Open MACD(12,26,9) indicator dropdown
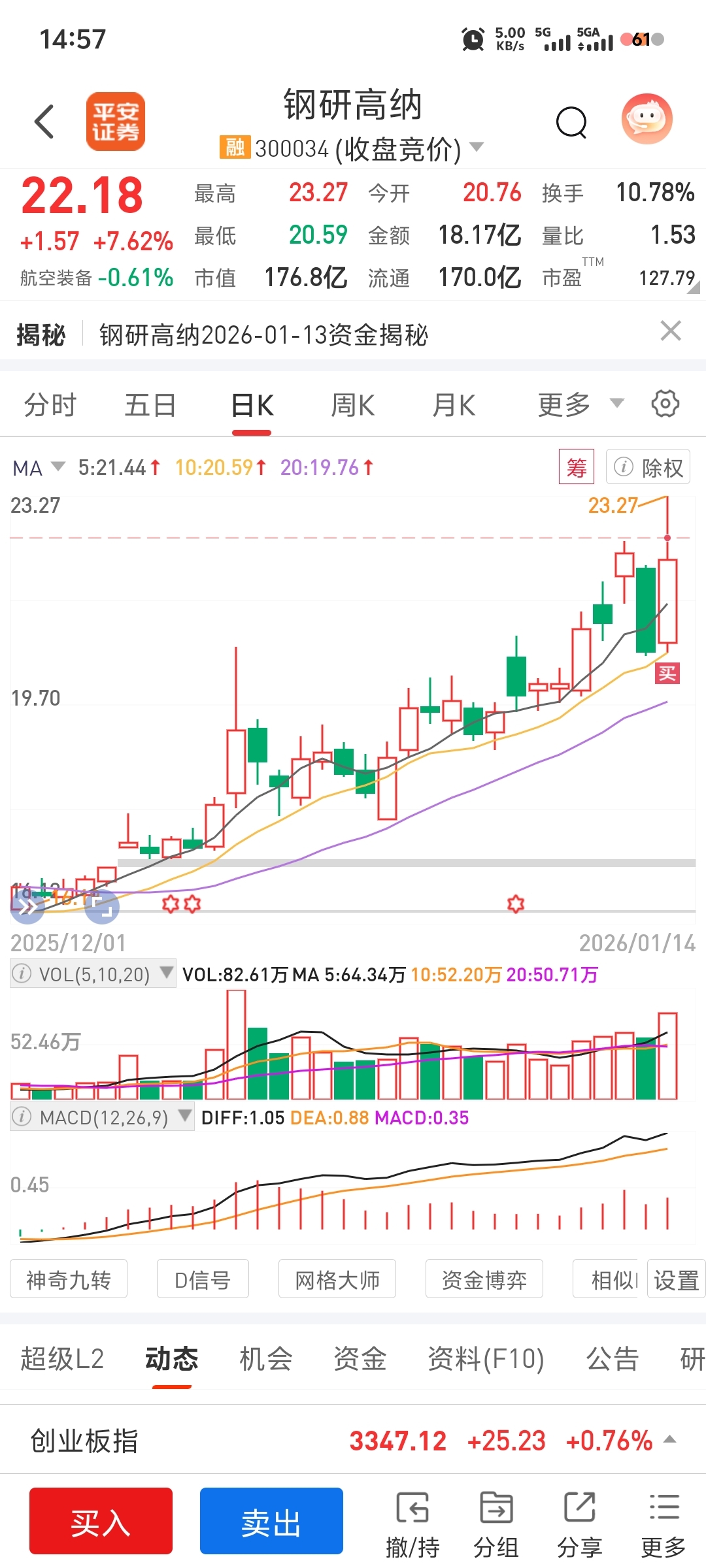This screenshot has width=706, height=1568. 102,1117
